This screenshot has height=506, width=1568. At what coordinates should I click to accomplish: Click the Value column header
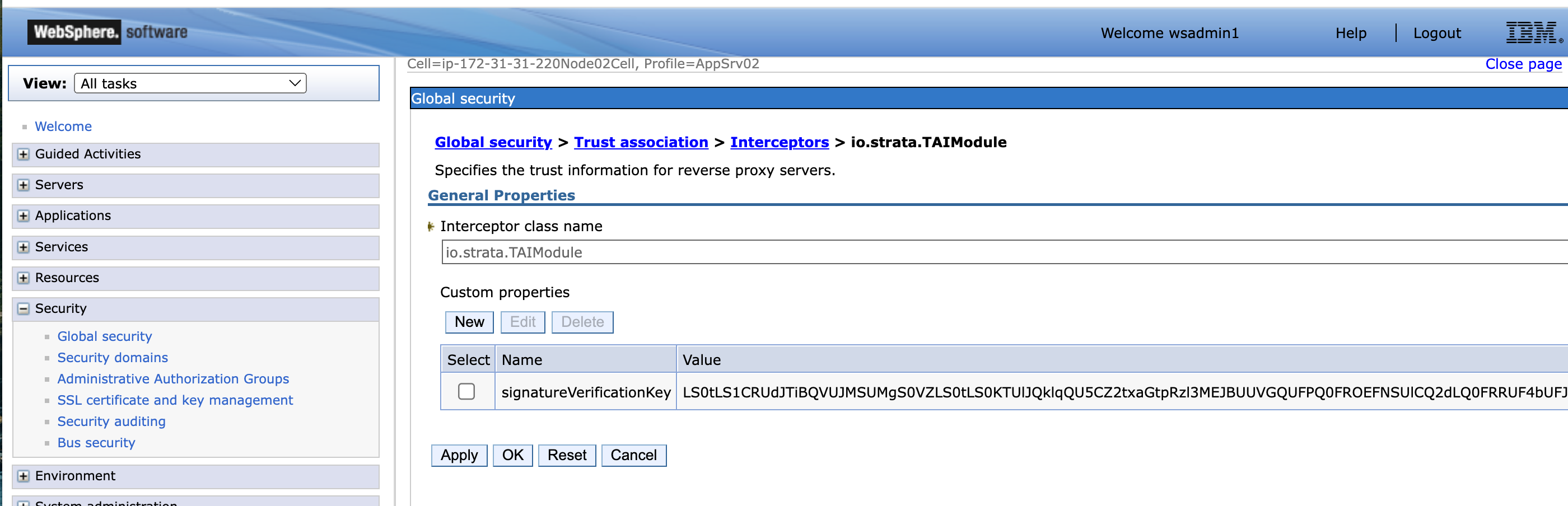[1122, 359]
